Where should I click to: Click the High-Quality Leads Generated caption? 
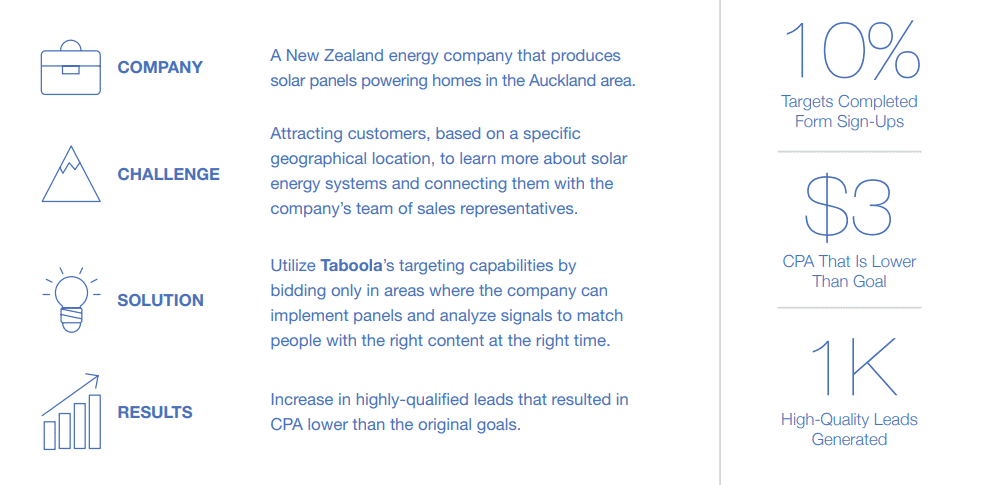tap(849, 429)
